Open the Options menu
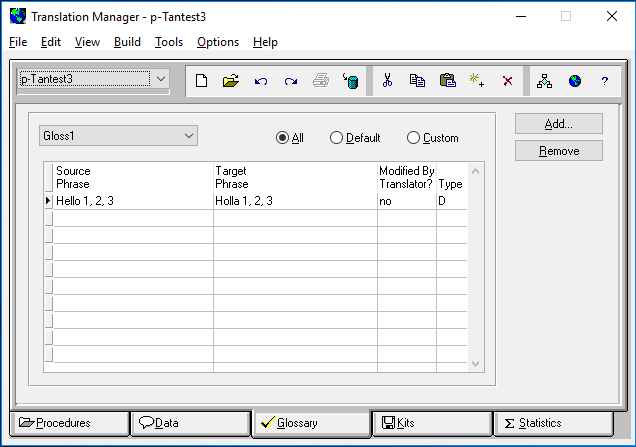 coord(218,42)
